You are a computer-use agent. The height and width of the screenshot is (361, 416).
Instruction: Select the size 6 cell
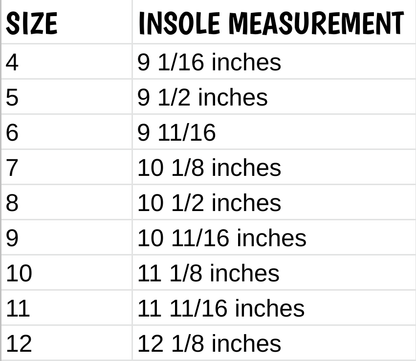click(67, 132)
